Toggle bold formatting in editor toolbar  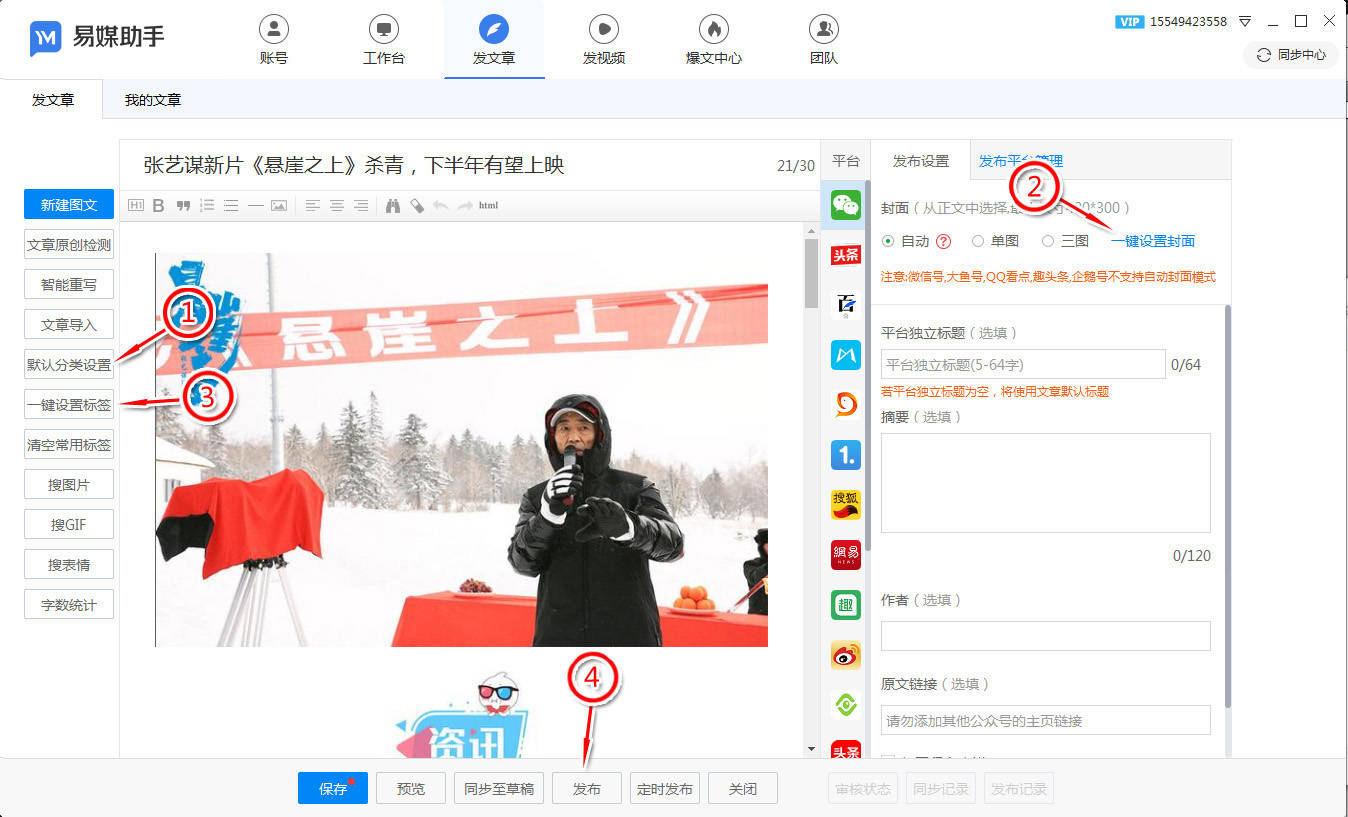point(158,206)
